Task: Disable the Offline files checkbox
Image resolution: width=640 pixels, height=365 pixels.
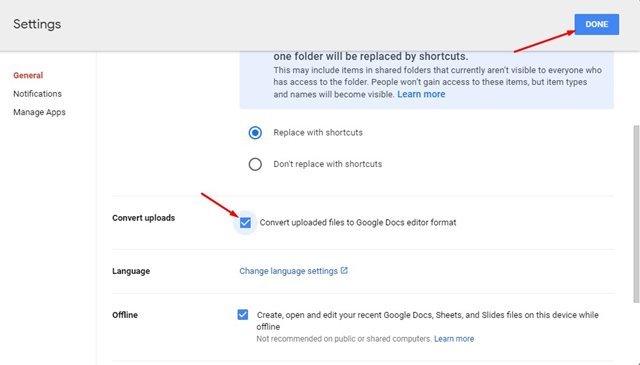Action: pyautogui.click(x=243, y=314)
